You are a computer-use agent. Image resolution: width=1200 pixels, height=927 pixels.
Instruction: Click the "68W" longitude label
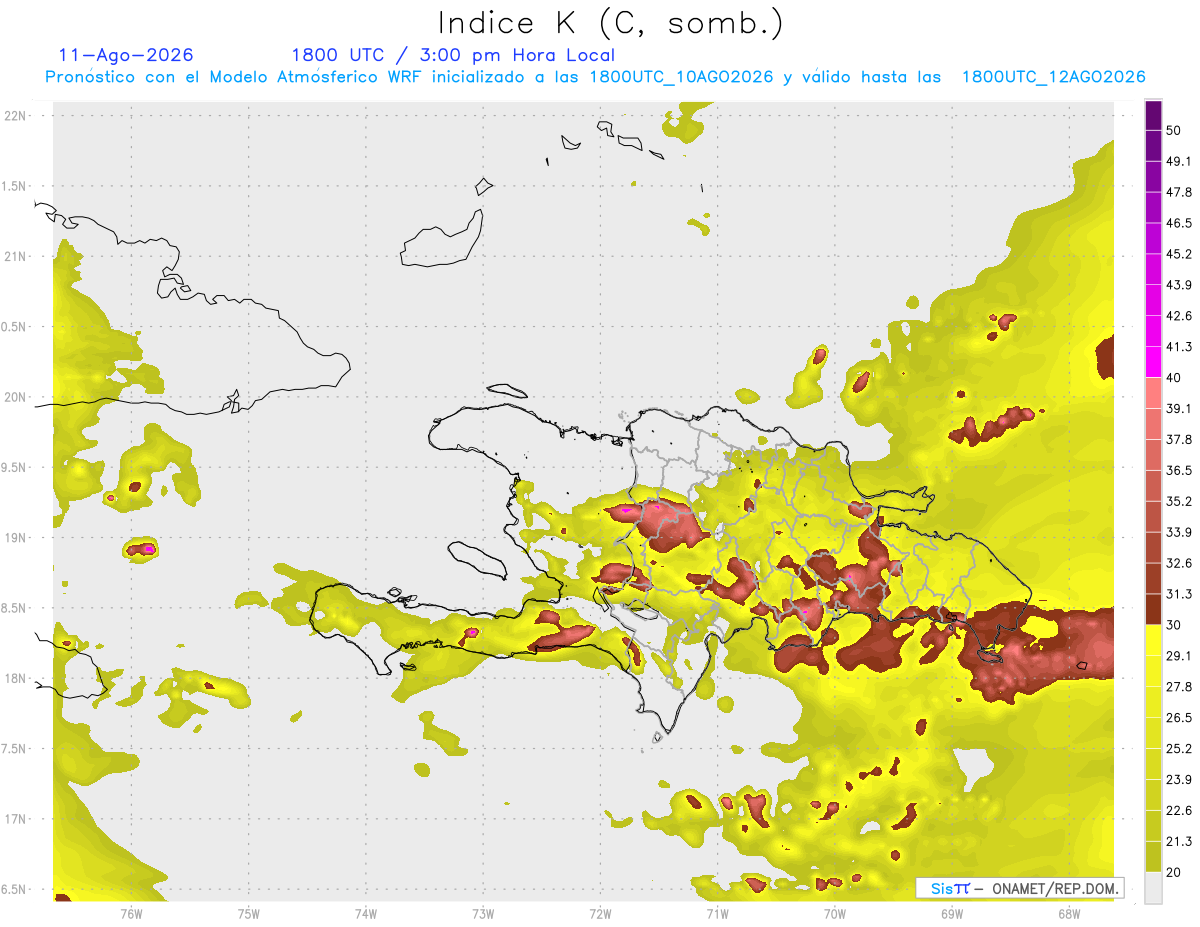(x=1069, y=913)
